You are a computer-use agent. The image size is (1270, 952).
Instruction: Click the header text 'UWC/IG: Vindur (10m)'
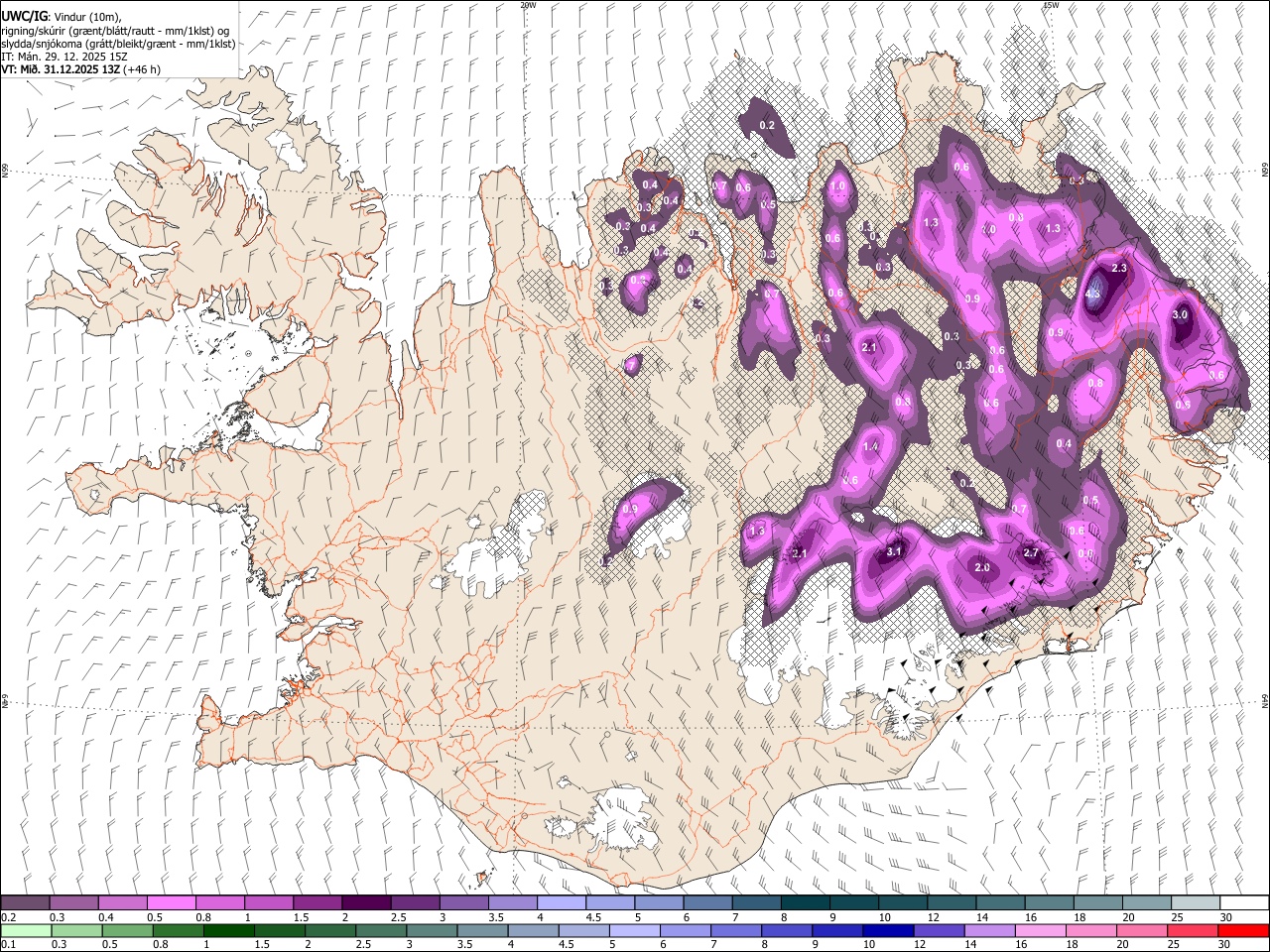point(63,18)
